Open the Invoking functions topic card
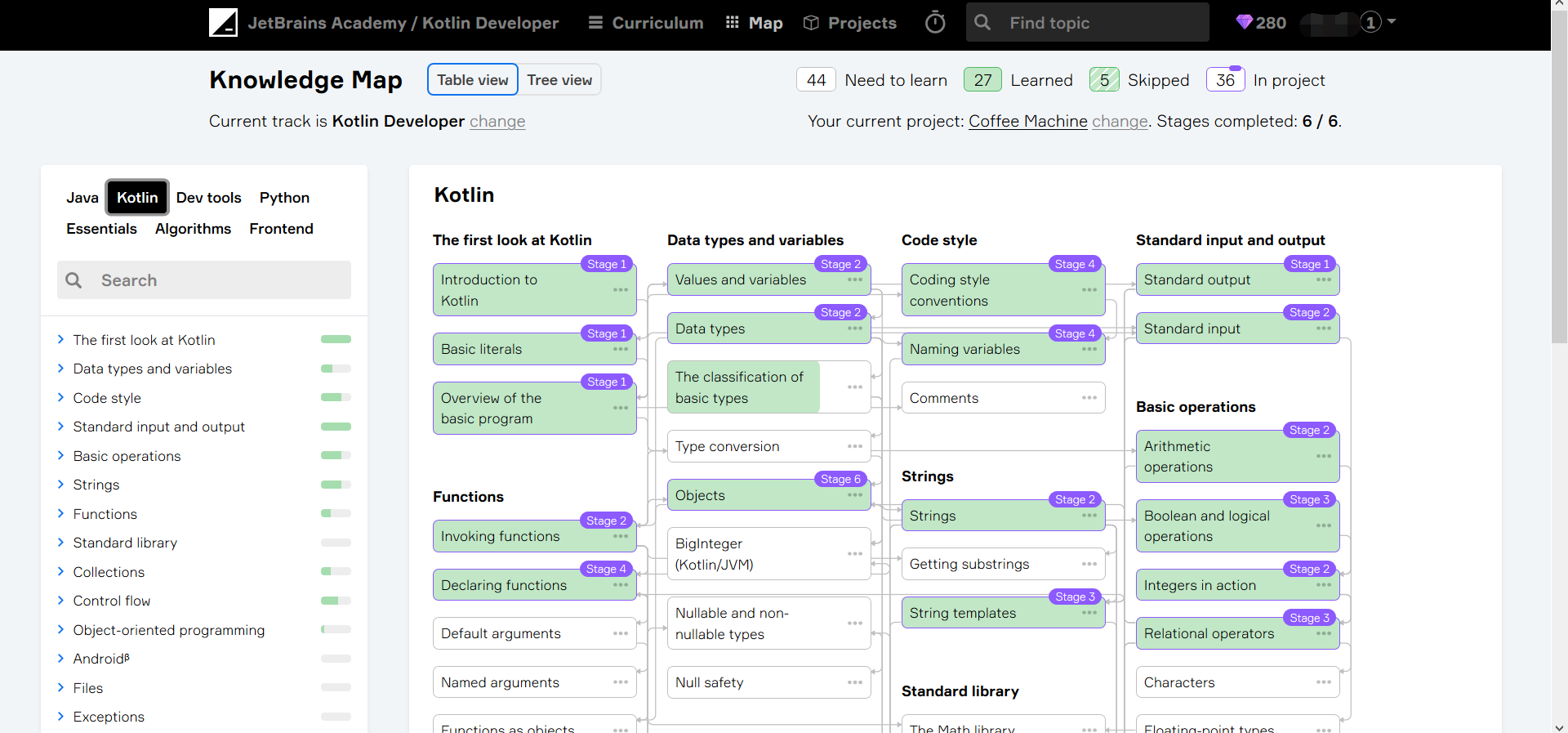1568x733 pixels. 534,536
